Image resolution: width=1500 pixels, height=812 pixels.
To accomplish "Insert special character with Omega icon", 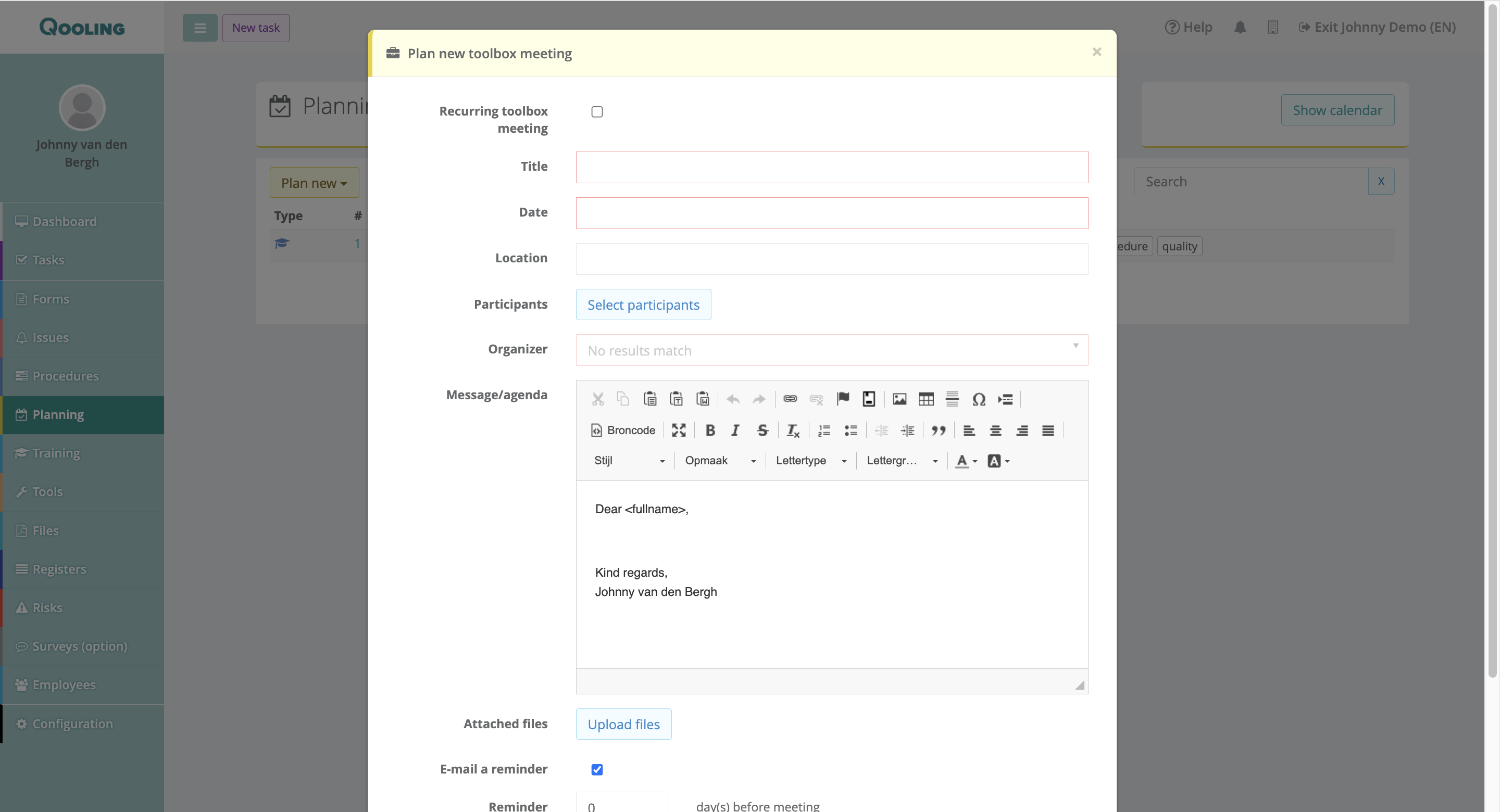I will pyautogui.click(x=979, y=399).
